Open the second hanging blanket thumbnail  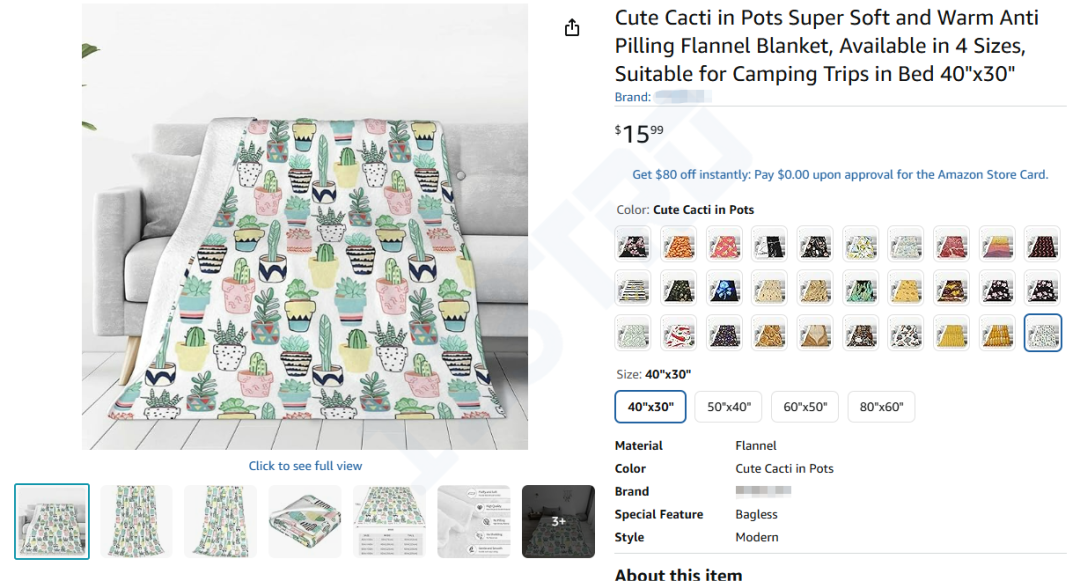220,521
